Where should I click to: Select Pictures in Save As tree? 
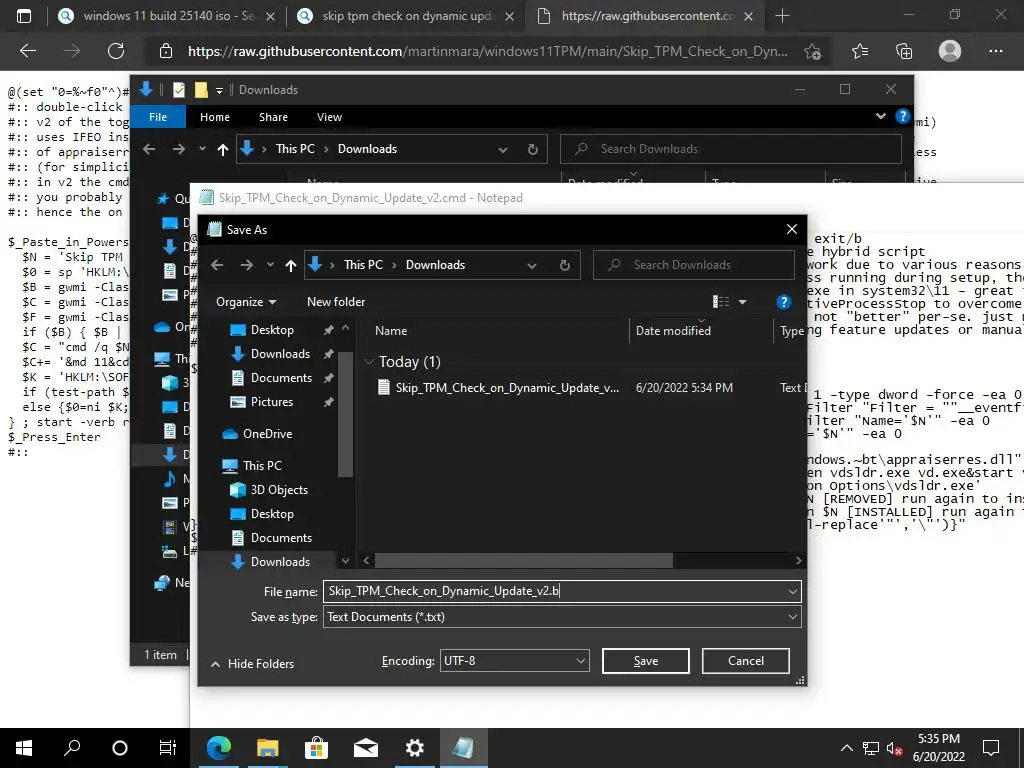point(272,402)
